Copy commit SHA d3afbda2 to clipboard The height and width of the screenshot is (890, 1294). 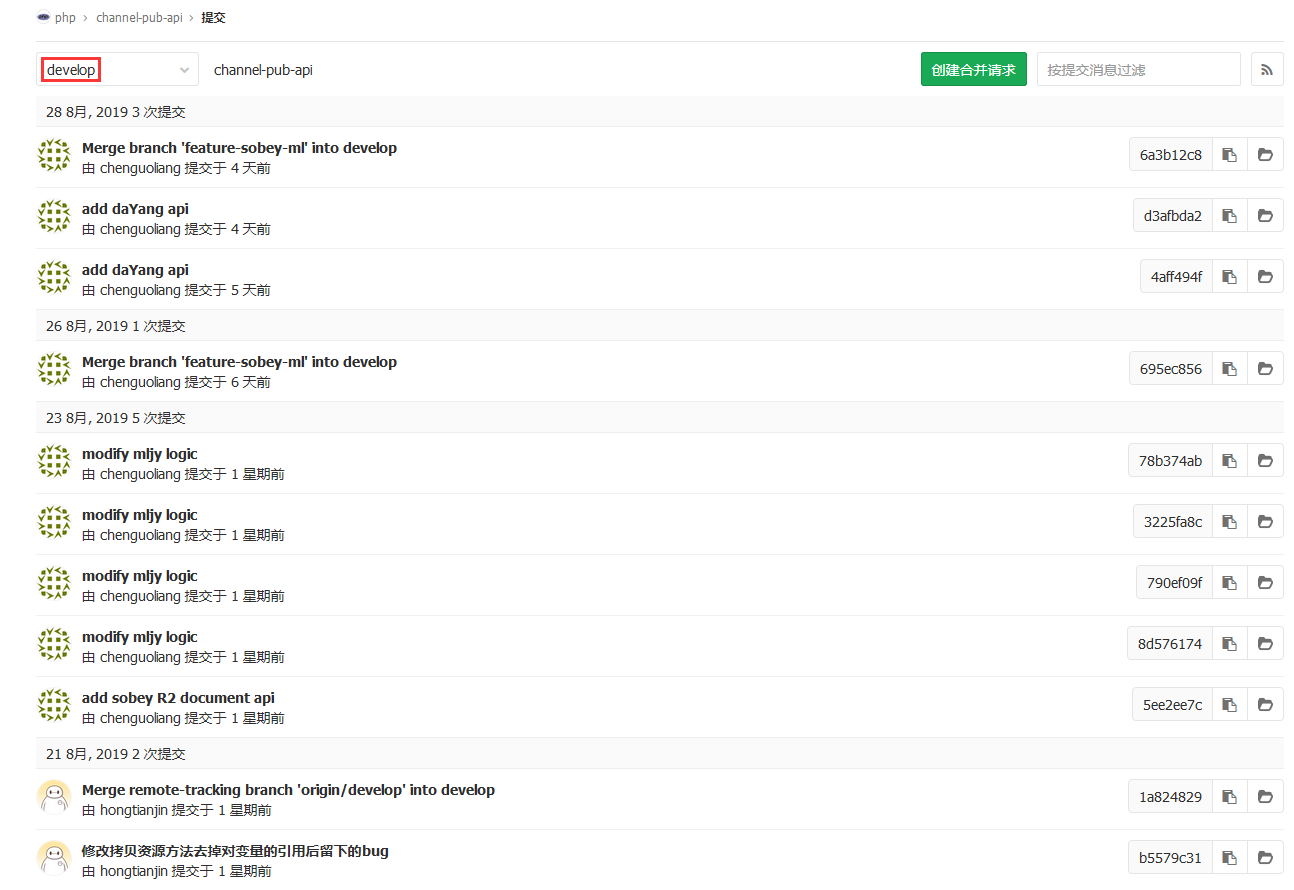pyautogui.click(x=1230, y=216)
